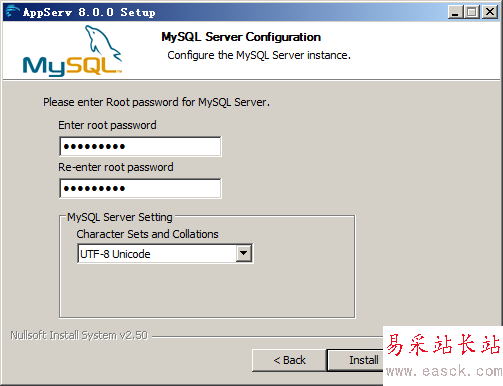Select the UTF-8 Unicode combo box text
503x386 pixels.
pyautogui.click(x=115, y=254)
